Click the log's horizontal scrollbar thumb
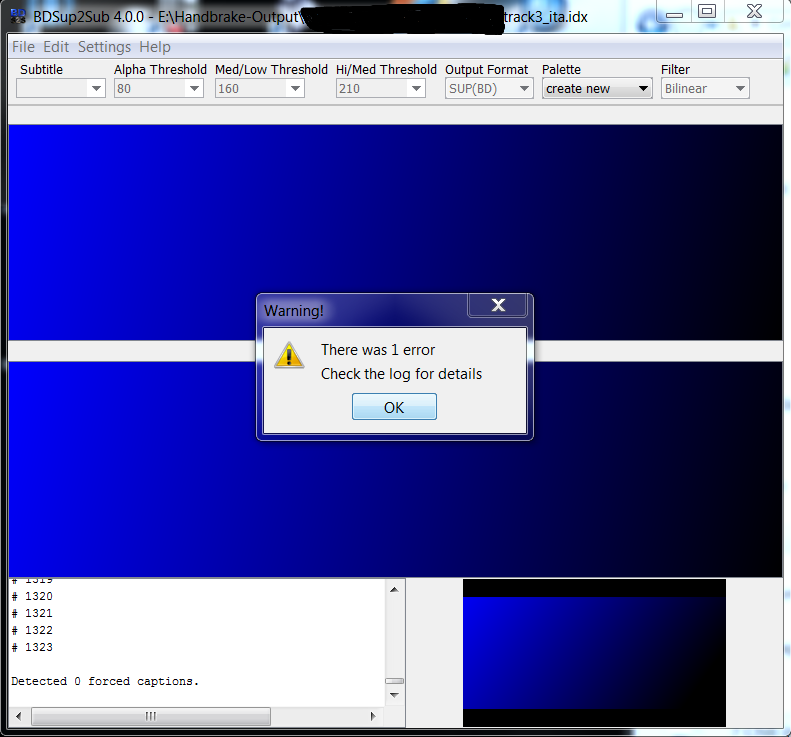 (x=151, y=716)
